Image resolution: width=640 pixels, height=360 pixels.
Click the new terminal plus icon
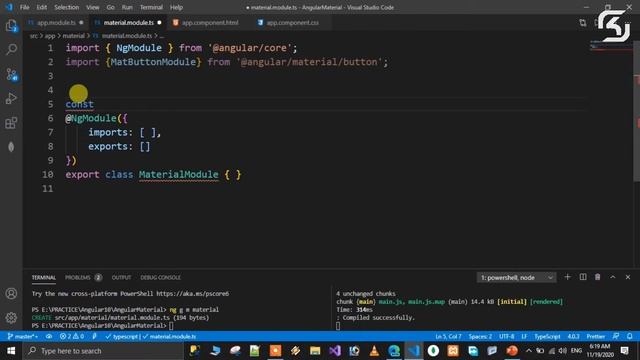click(x=567, y=277)
